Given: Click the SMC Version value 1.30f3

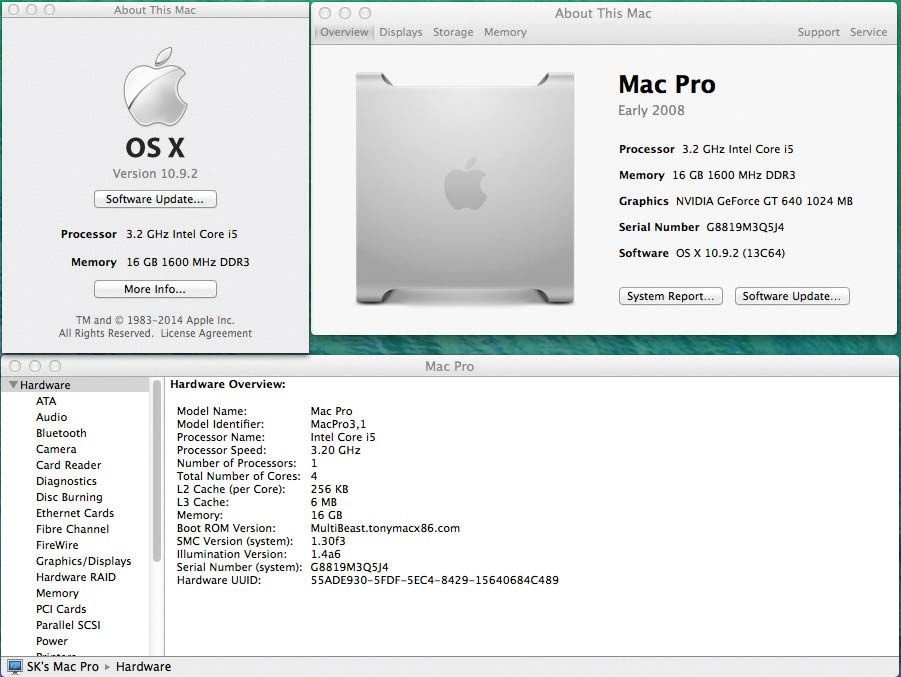Looking at the screenshot, I should (328, 541).
